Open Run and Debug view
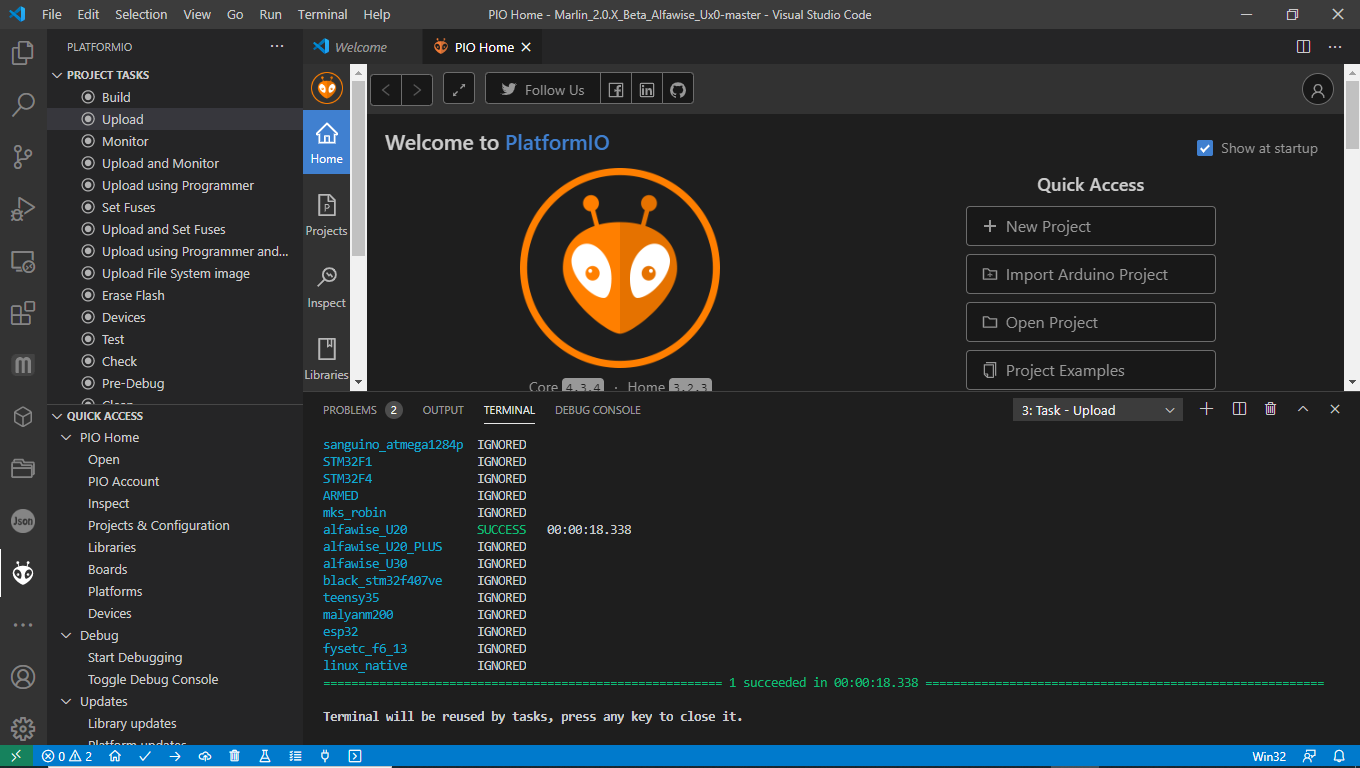 (23, 209)
